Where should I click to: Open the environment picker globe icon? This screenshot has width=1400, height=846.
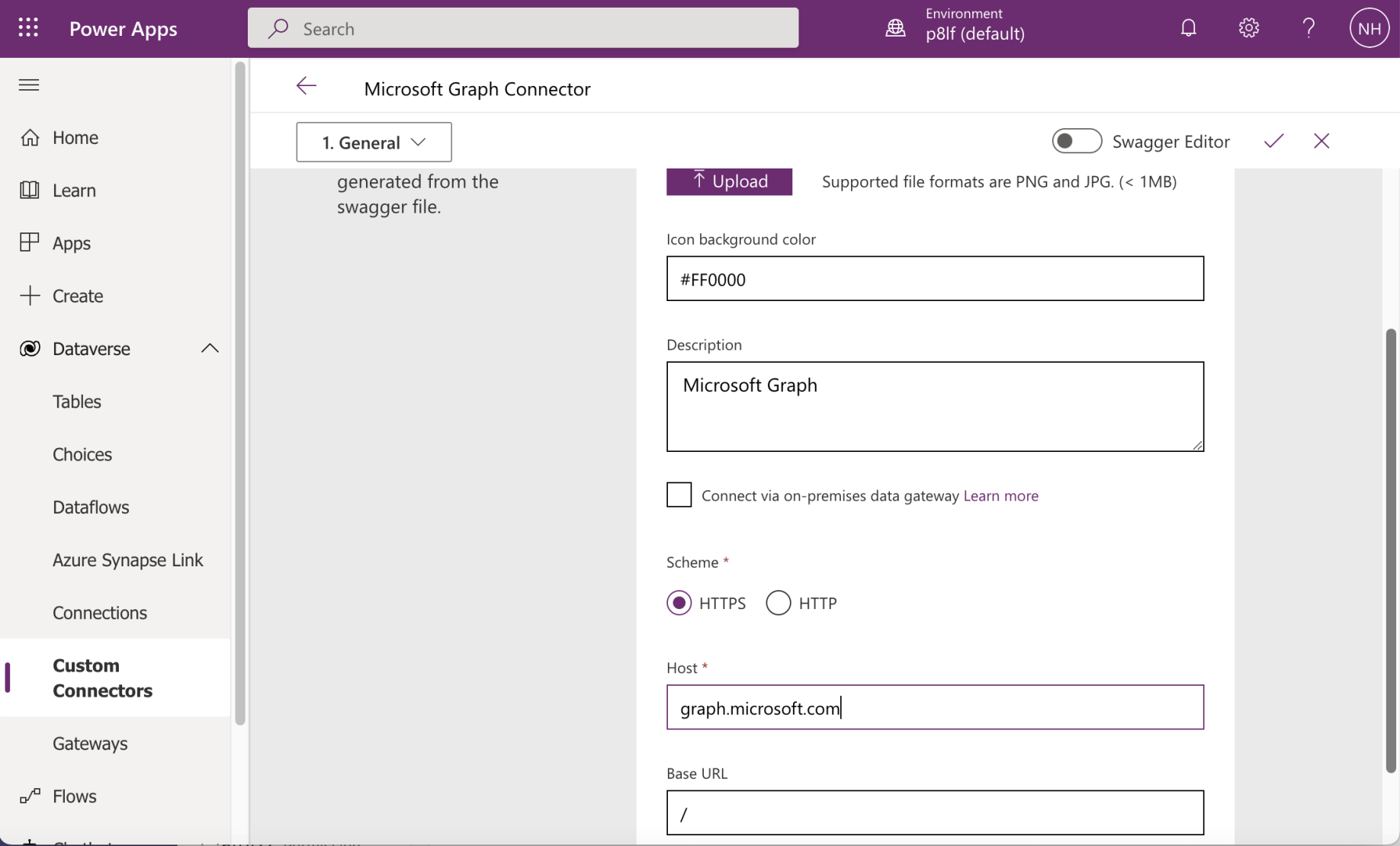(x=895, y=28)
